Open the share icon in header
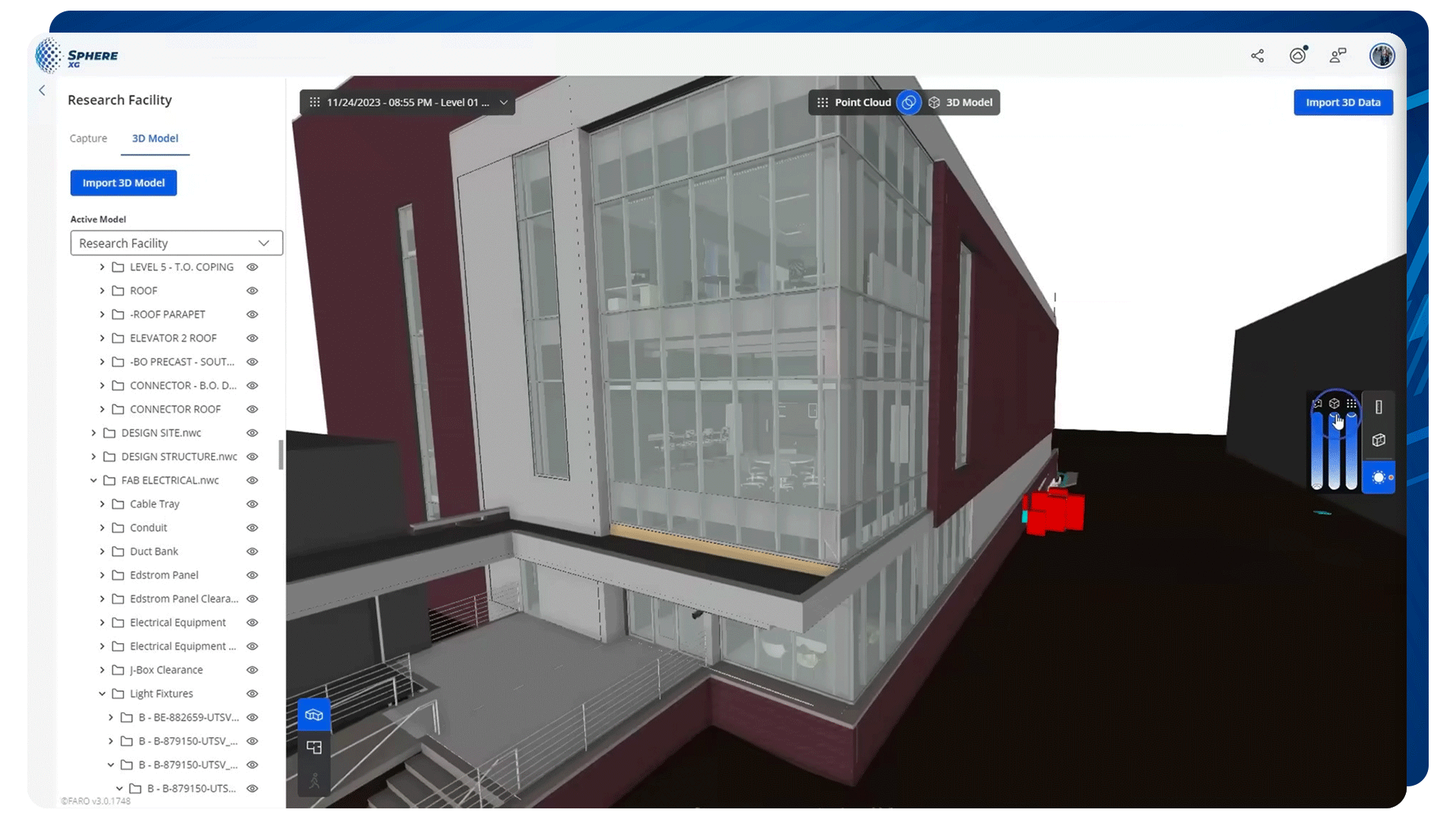Screen dimensions: 1456x819 pos(1257,55)
